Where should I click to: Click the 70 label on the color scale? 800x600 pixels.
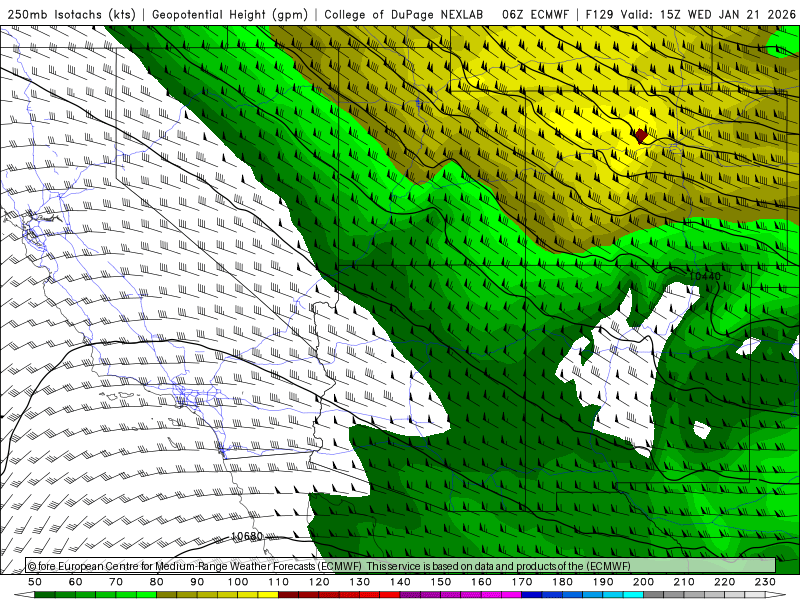[x=116, y=582]
